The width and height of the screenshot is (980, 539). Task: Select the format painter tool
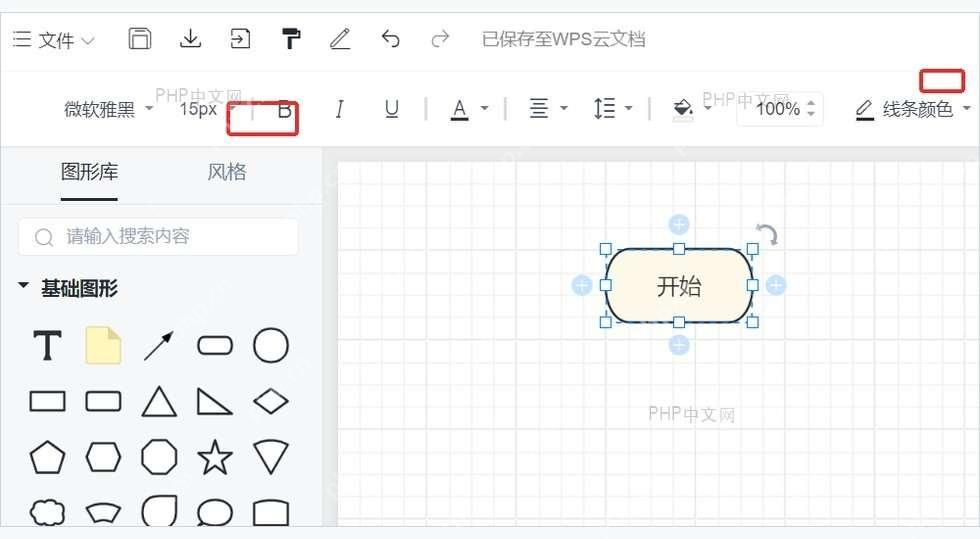(x=291, y=39)
